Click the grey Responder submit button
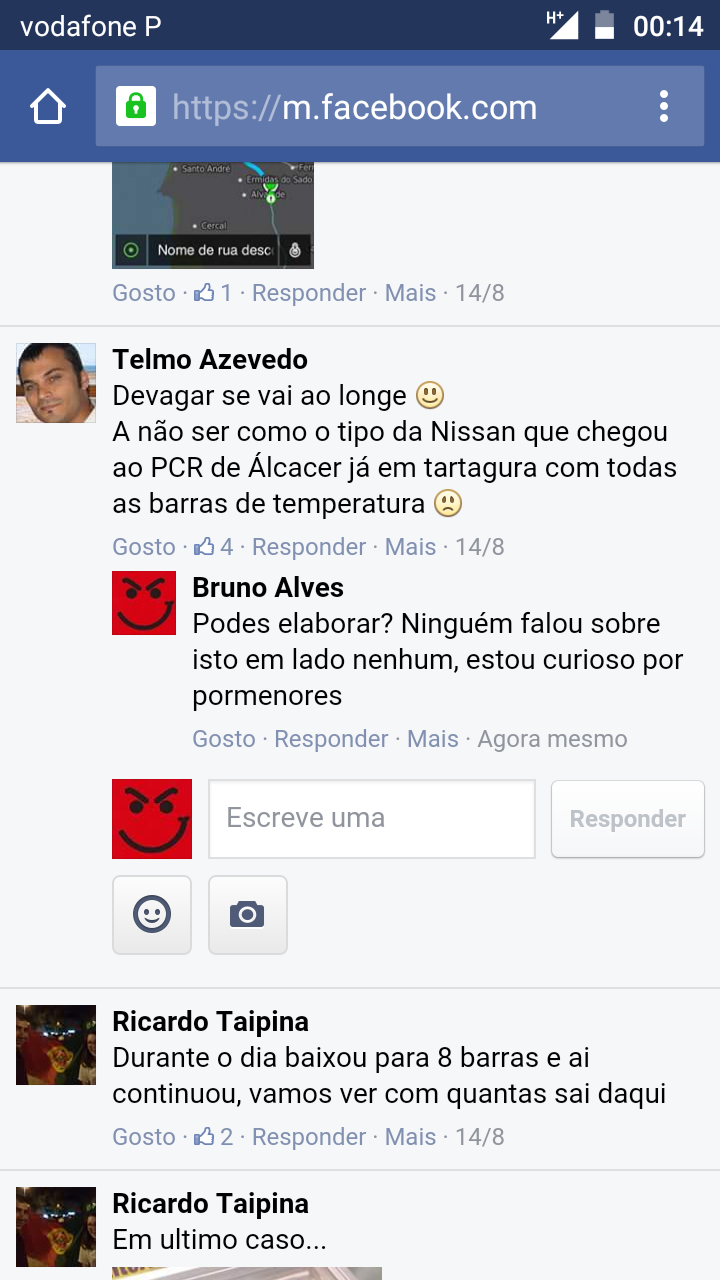The height and width of the screenshot is (1280, 720). pyautogui.click(x=628, y=819)
